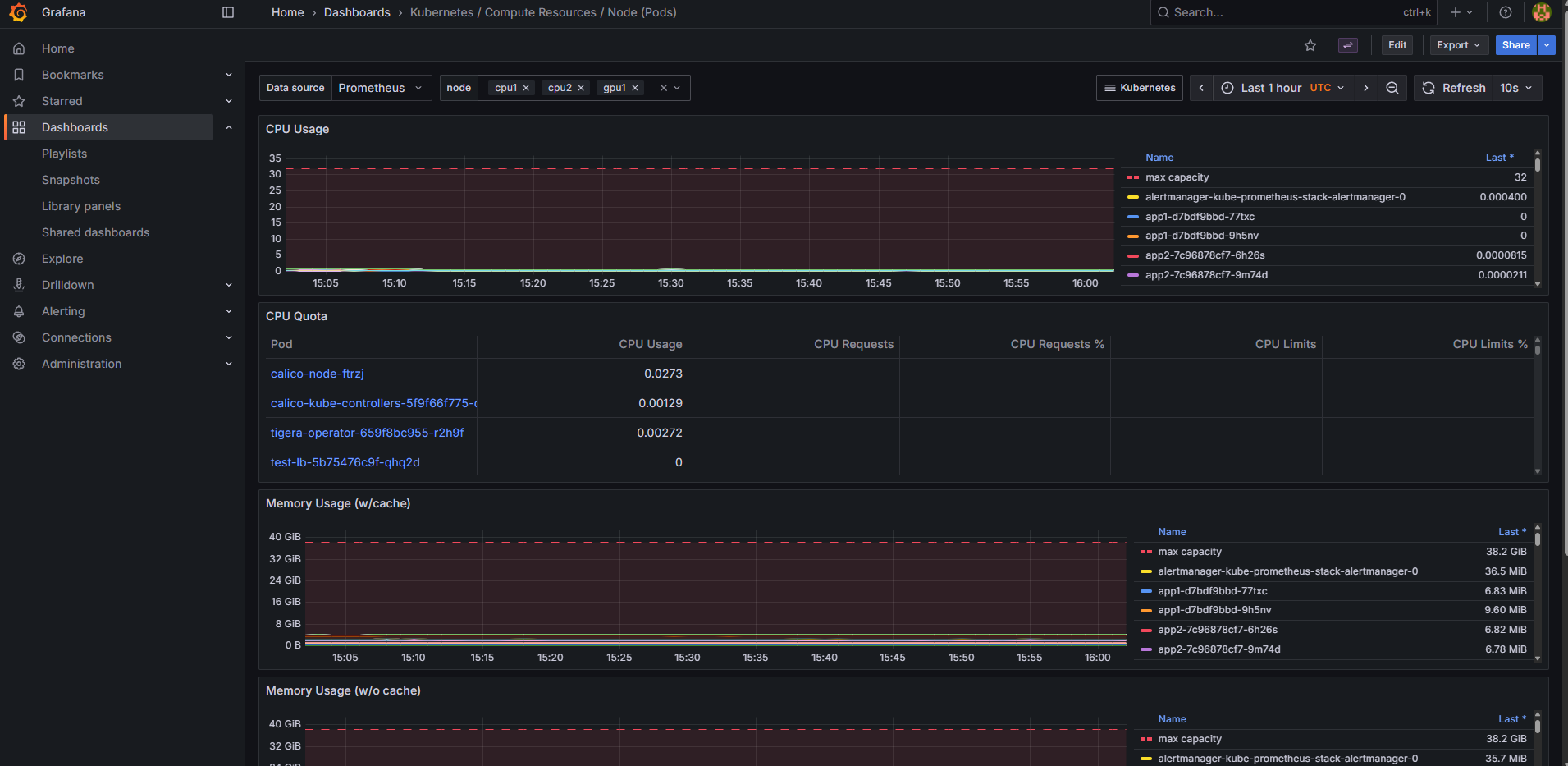
Task: Shift time range forward
Action: 1366,88
